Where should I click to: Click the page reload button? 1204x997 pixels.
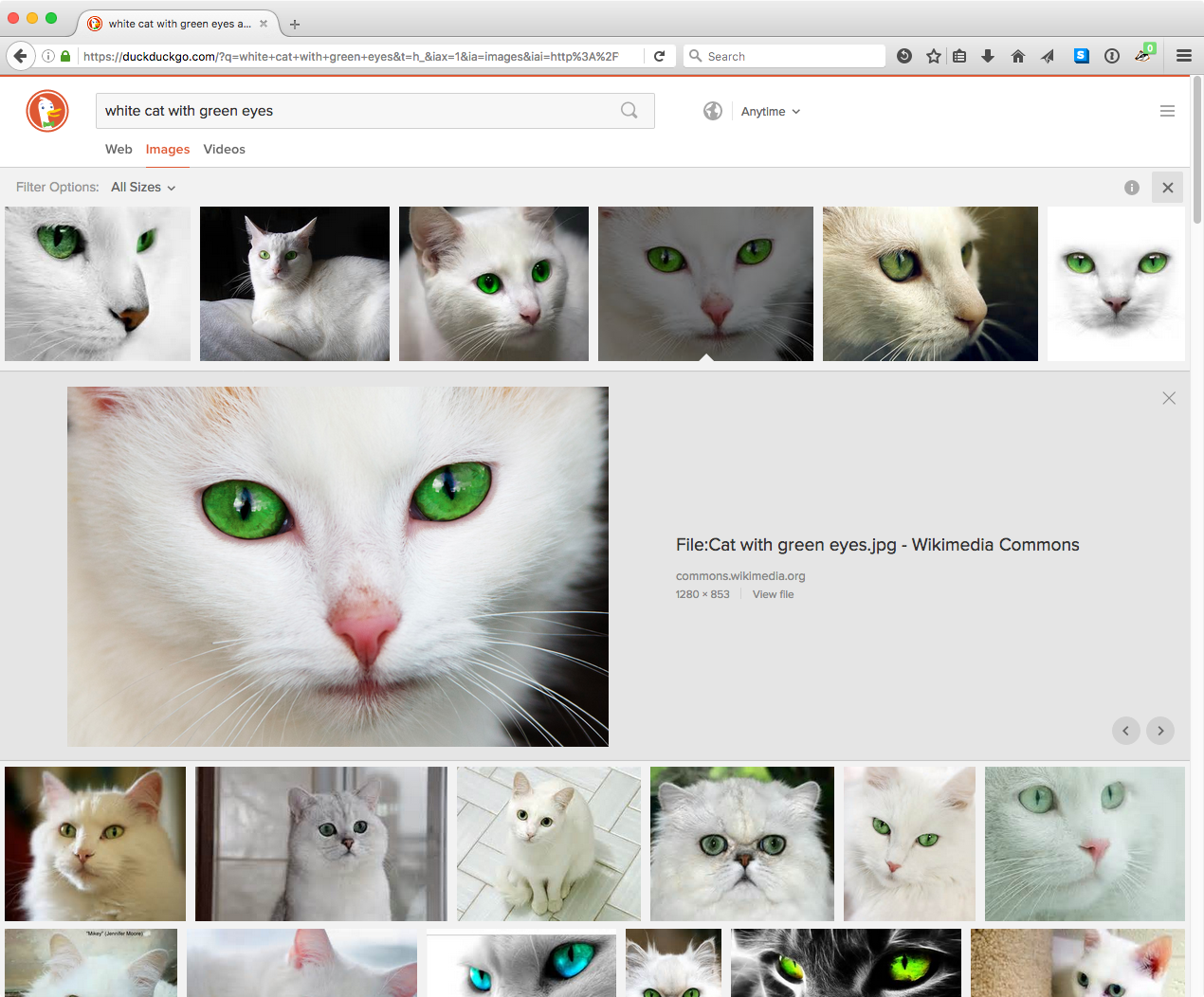(659, 56)
